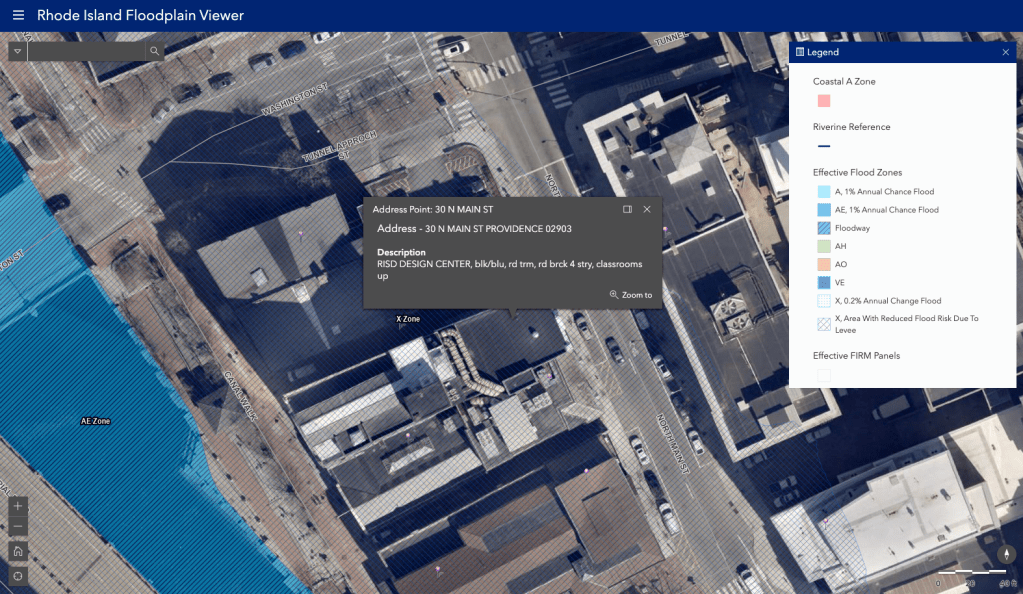Viewport: 1023px width, 594px height.
Task: Click the Coastal A Zone pink swatch
Action: (824, 101)
